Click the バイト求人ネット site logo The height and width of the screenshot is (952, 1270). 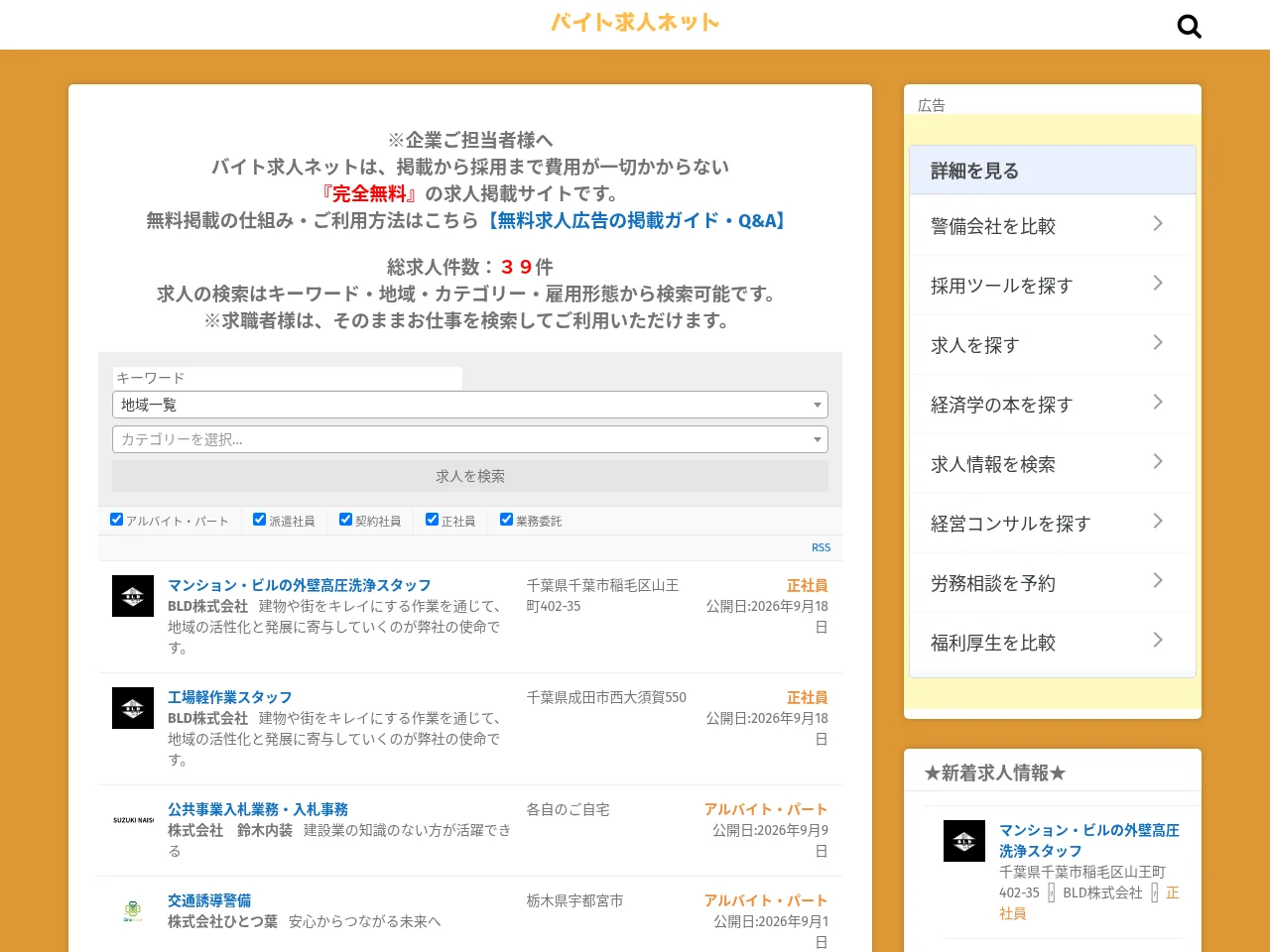click(635, 22)
